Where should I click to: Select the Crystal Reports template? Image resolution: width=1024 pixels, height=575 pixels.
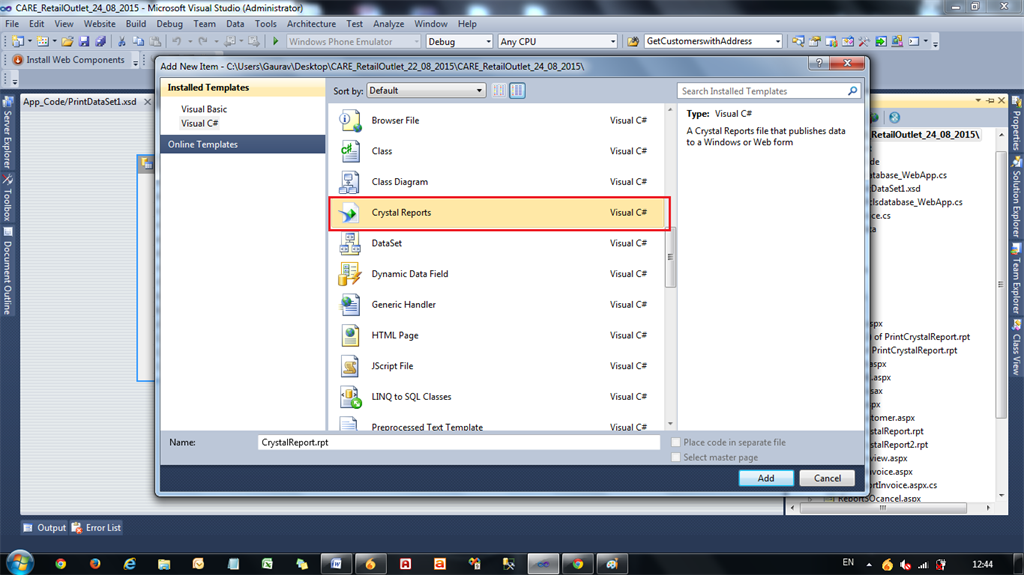(499, 213)
